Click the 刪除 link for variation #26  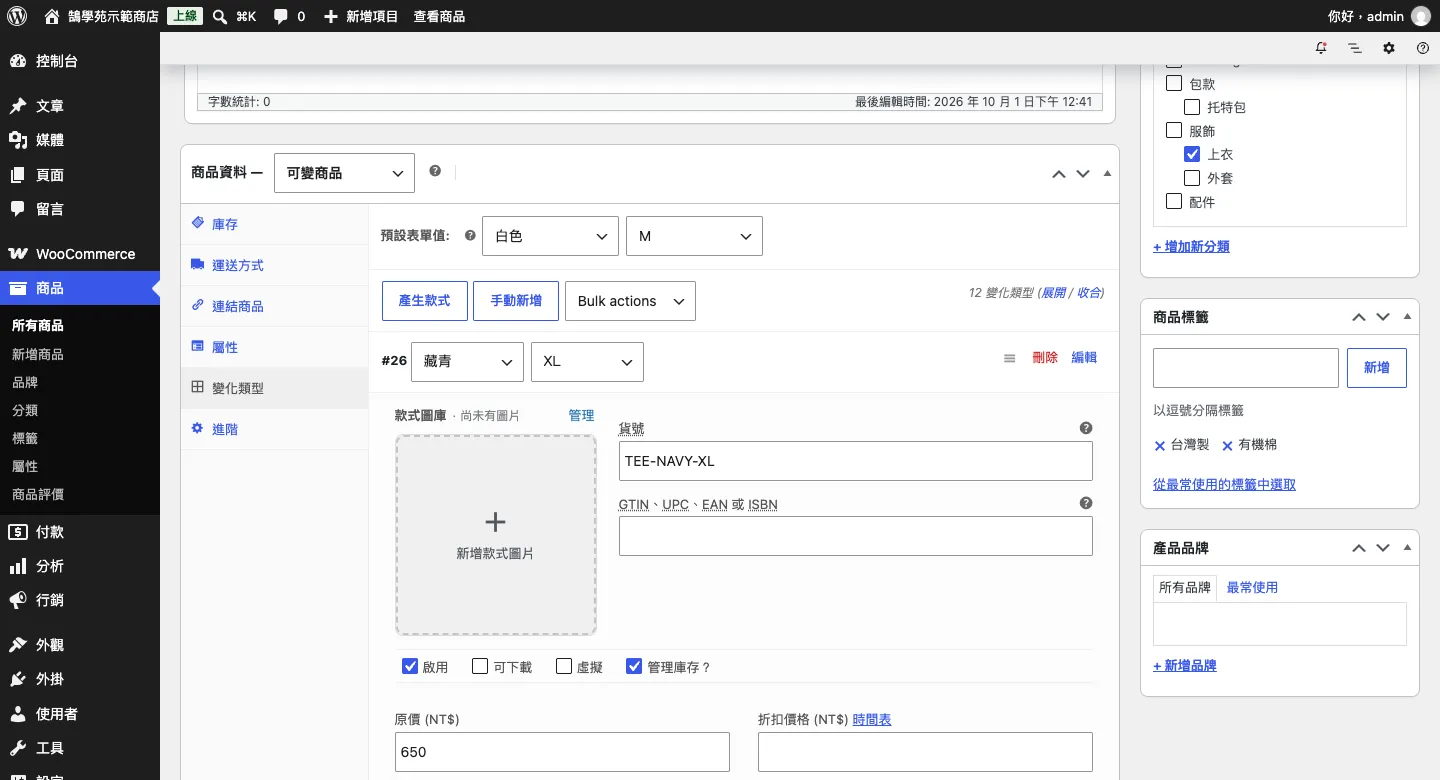coord(1045,357)
